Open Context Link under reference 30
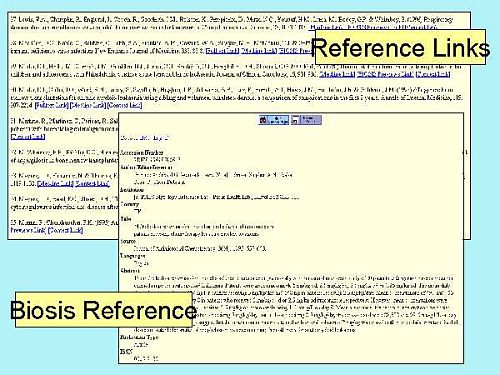The height and width of the screenshot is (375, 500). (125, 105)
